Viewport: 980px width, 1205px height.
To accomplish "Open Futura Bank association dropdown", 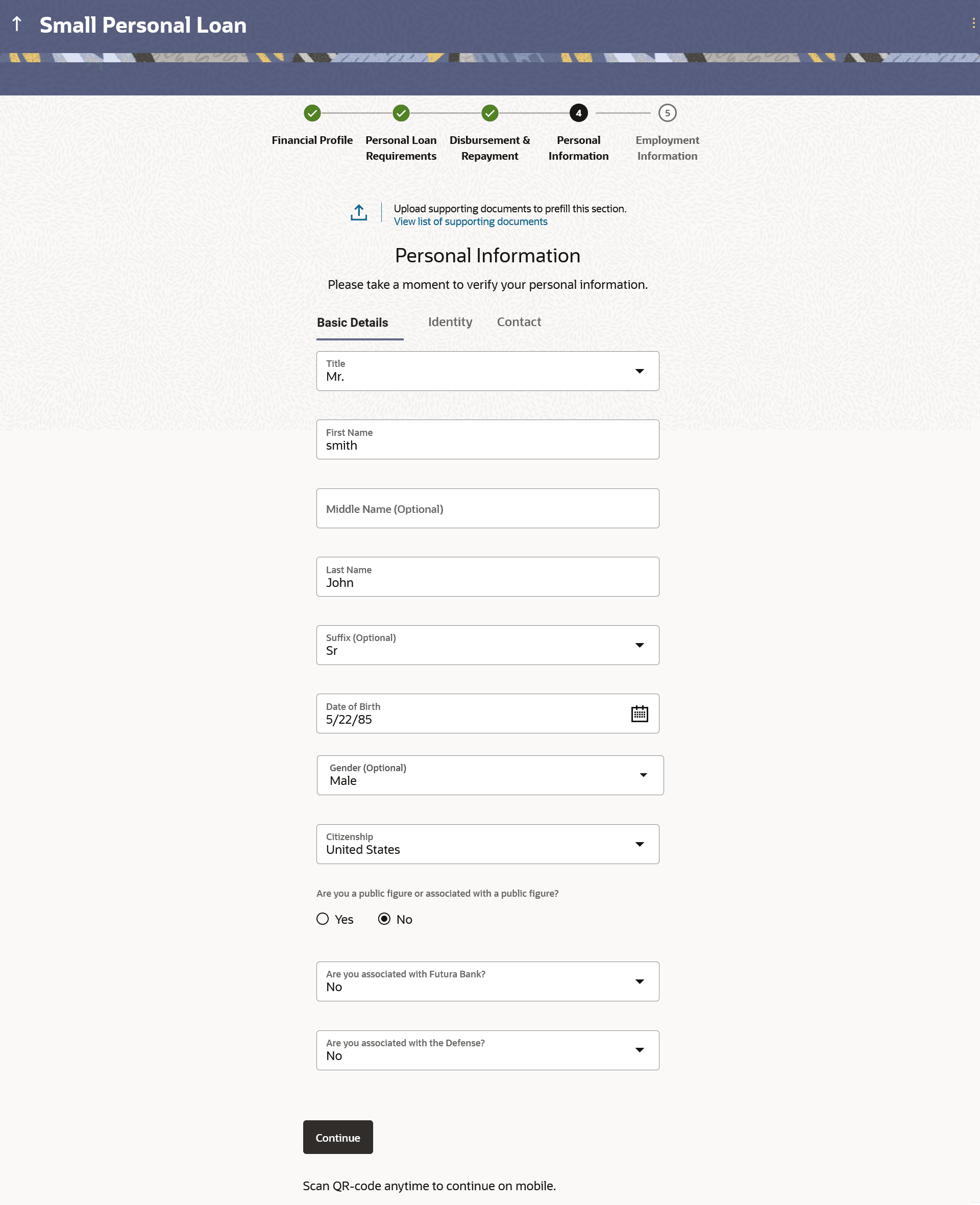I will (639, 981).
